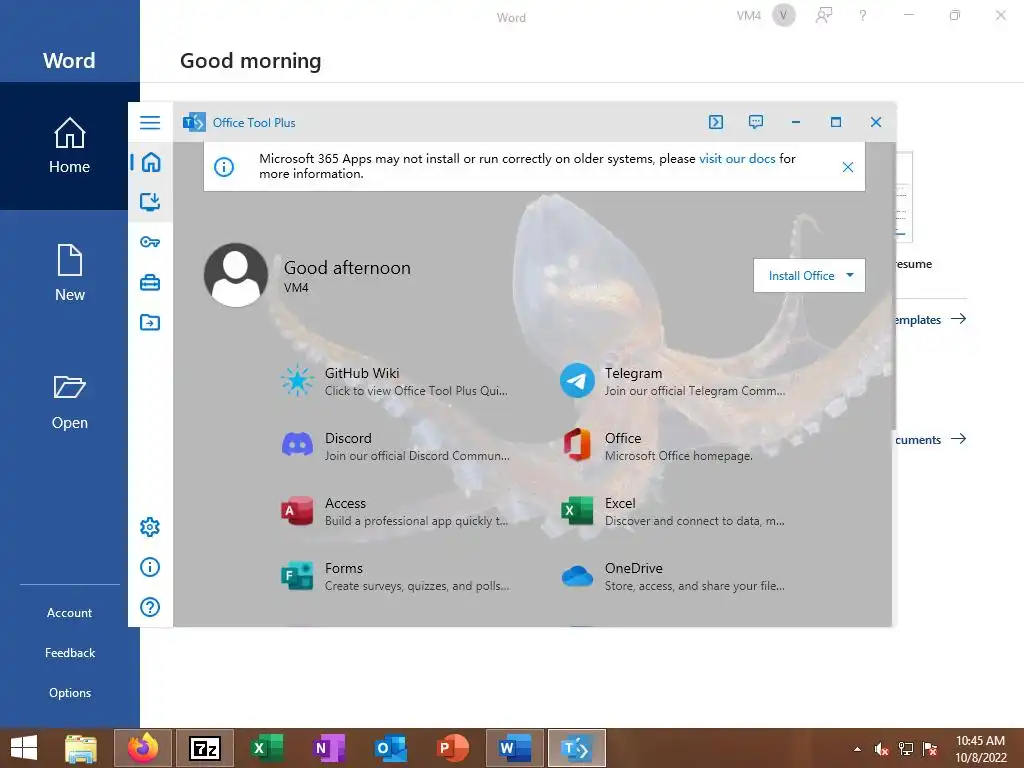Click the more templates arrow in Word
Image resolution: width=1024 pixels, height=768 pixels.
[x=958, y=319]
